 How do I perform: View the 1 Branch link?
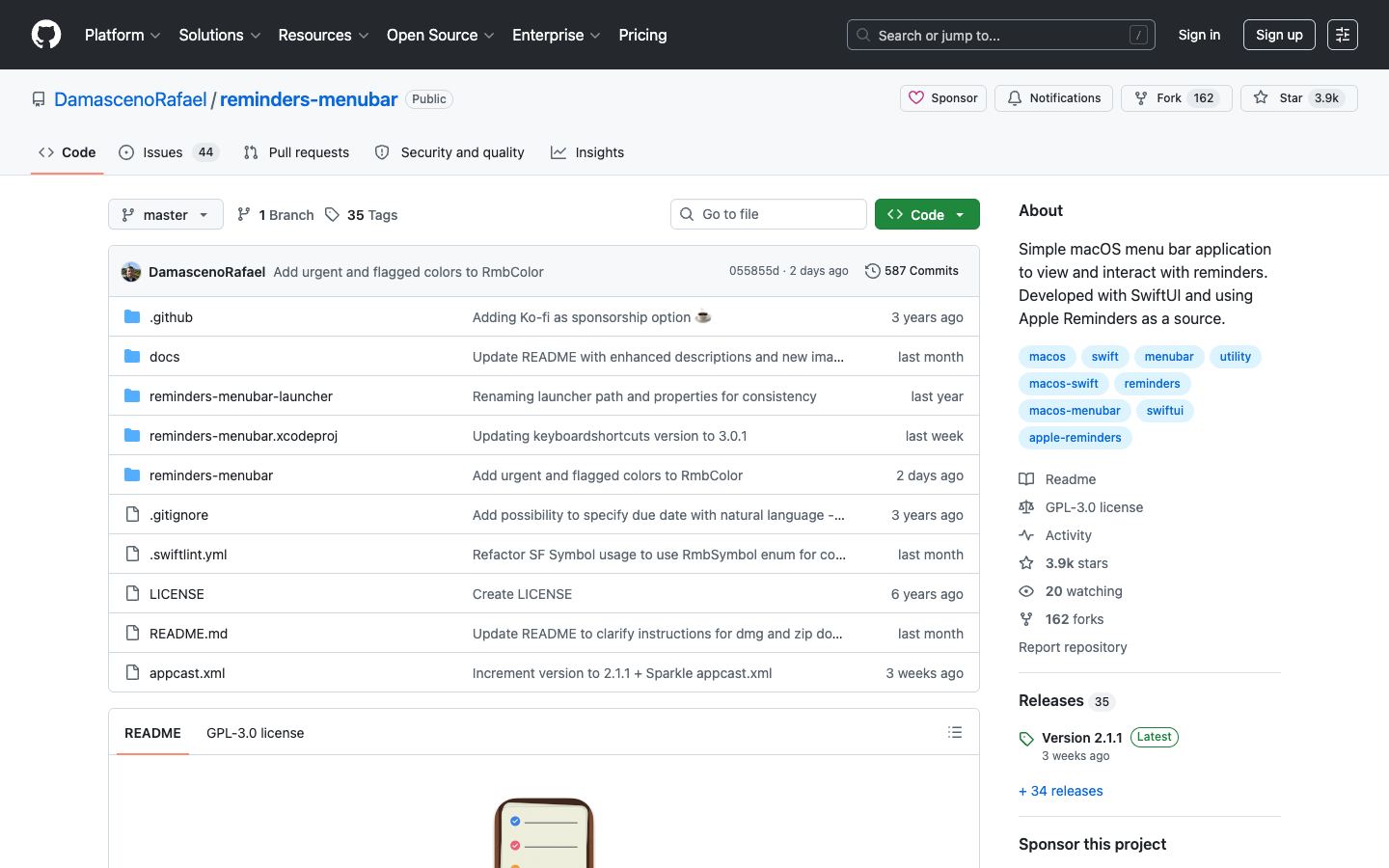tap(276, 215)
